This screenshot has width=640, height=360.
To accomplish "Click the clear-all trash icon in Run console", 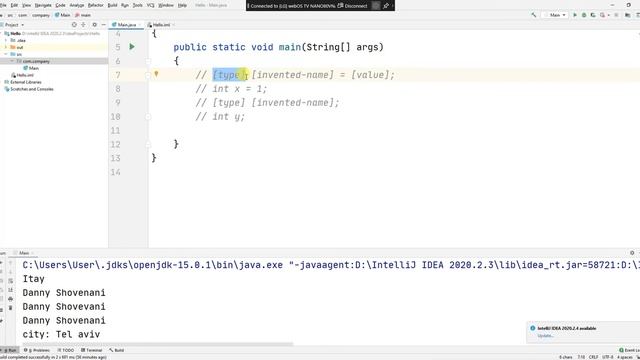I will coord(11,308).
